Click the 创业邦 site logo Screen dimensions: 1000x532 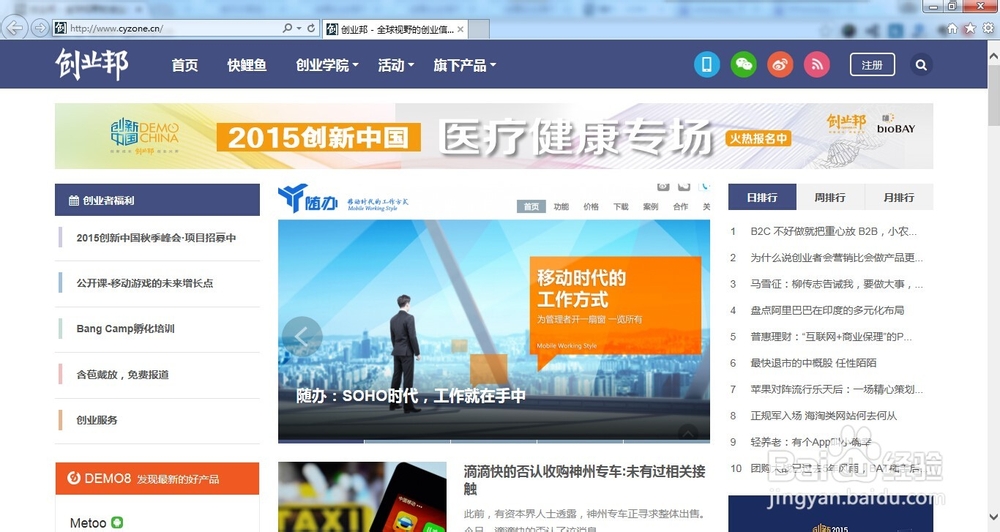click(92, 64)
